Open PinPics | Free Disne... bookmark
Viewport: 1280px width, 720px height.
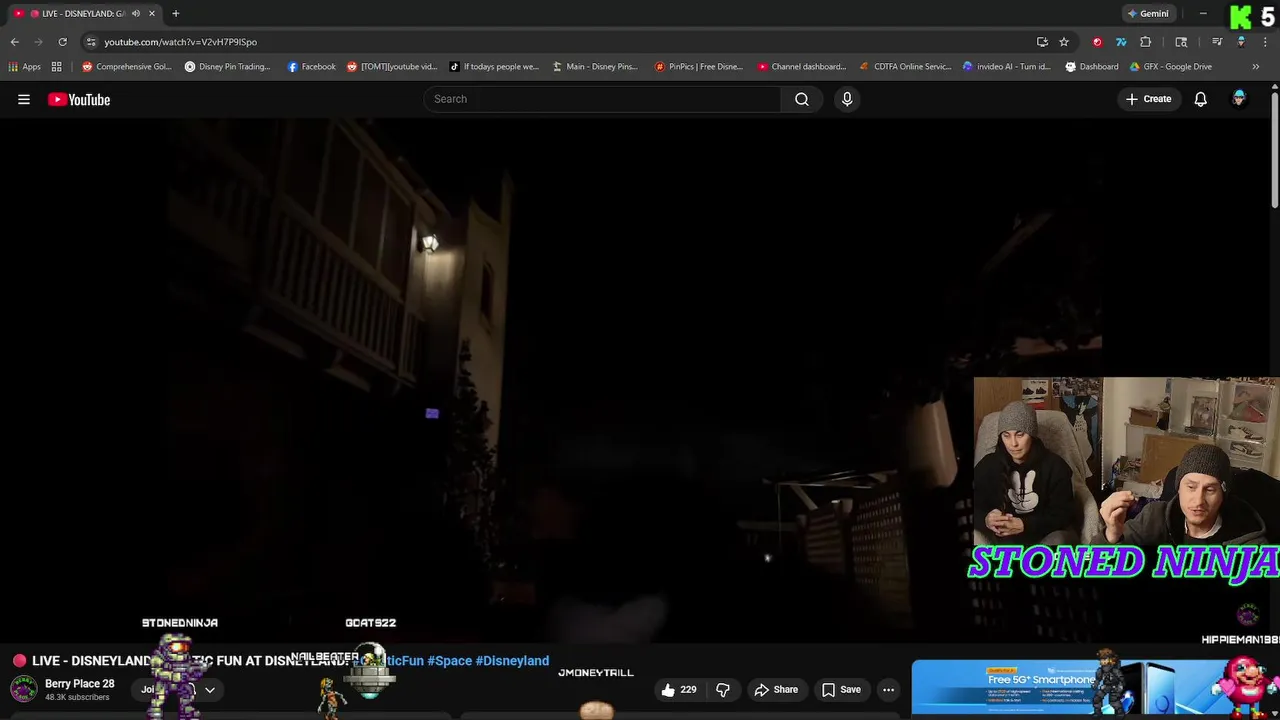coord(699,67)
